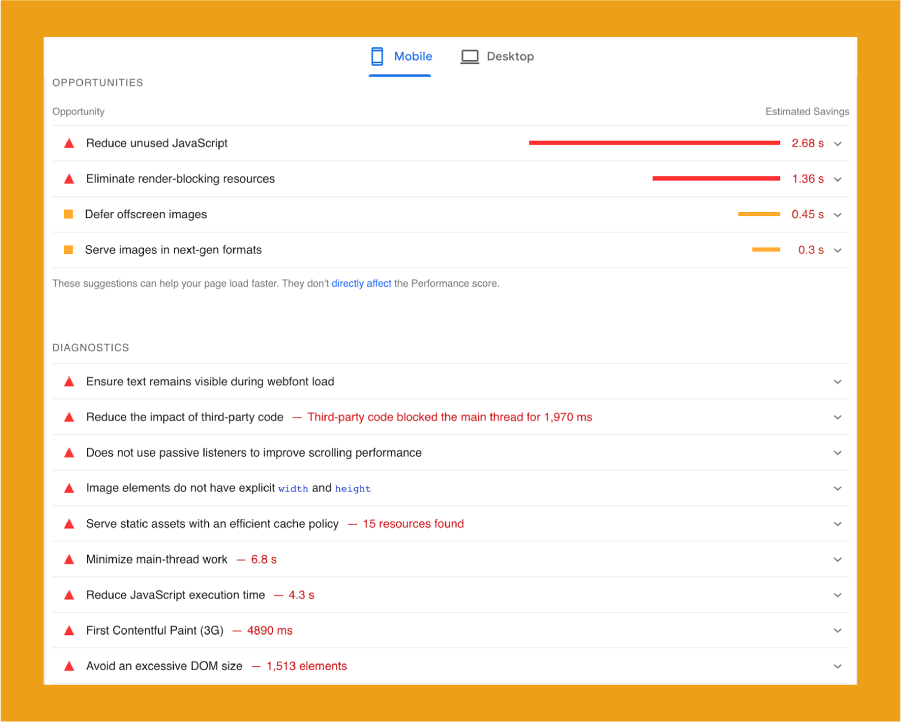Click the 2.68 s estimated savings value
This screenshot has height=722, width=901.
click(808, 143)
